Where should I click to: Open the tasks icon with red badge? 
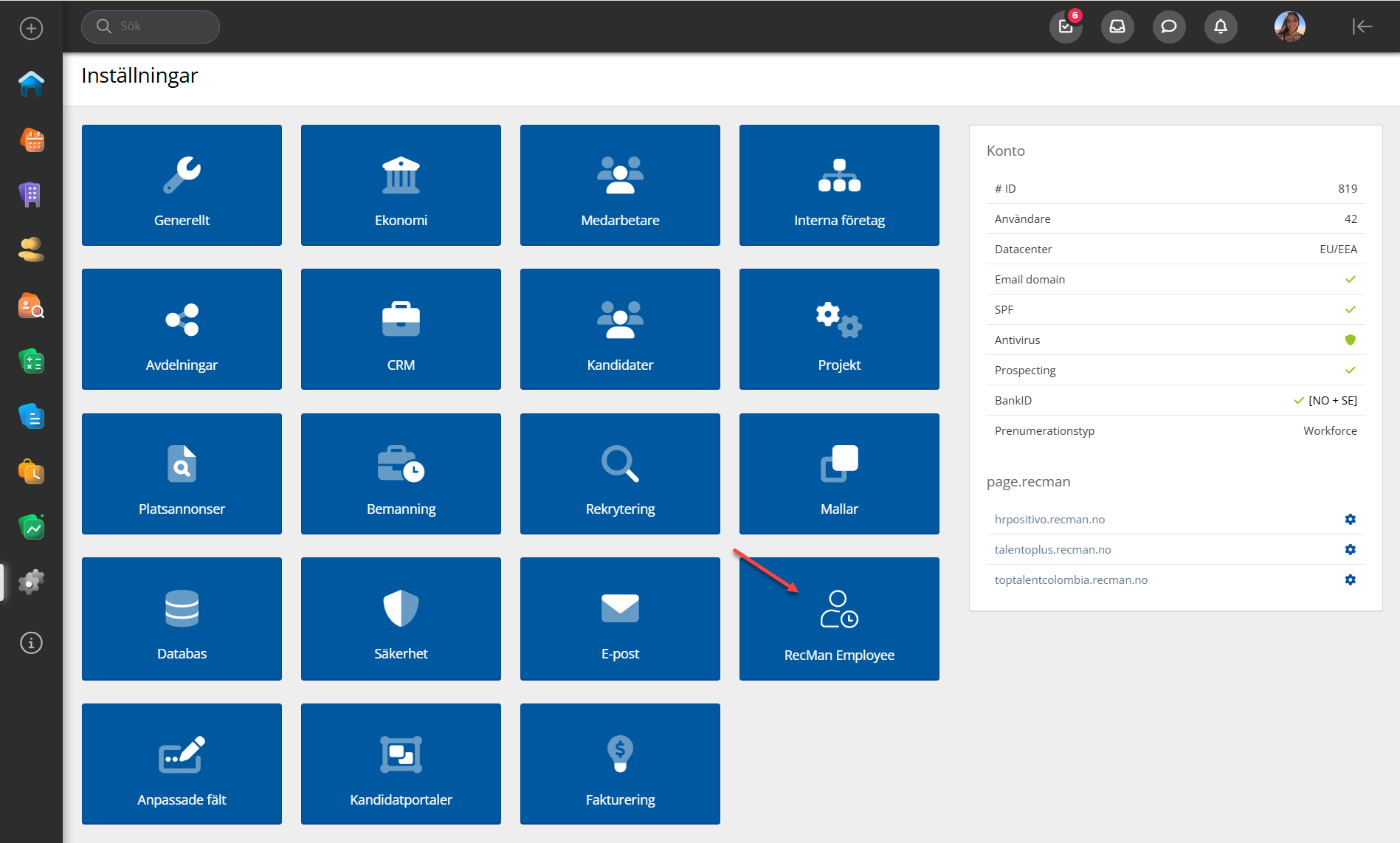pos(1066,27)
